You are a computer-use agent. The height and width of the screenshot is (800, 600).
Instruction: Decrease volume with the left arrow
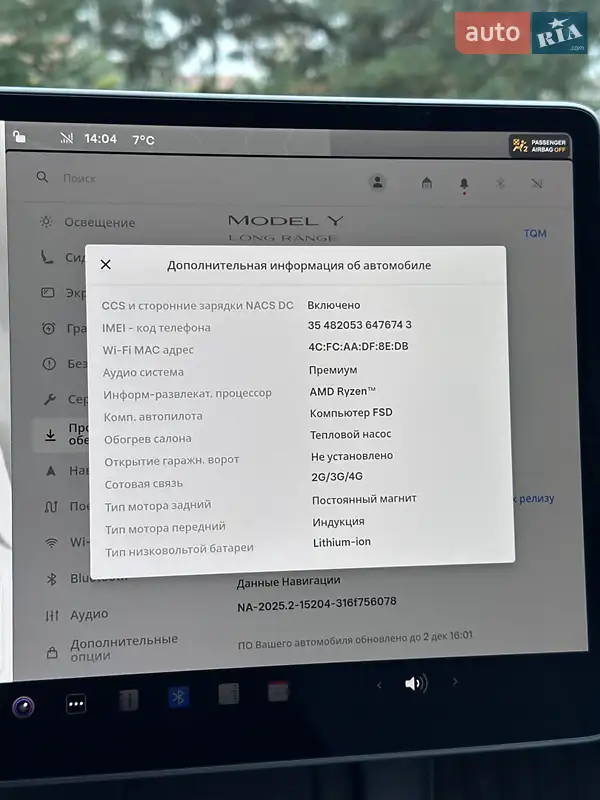click(378, 685)
